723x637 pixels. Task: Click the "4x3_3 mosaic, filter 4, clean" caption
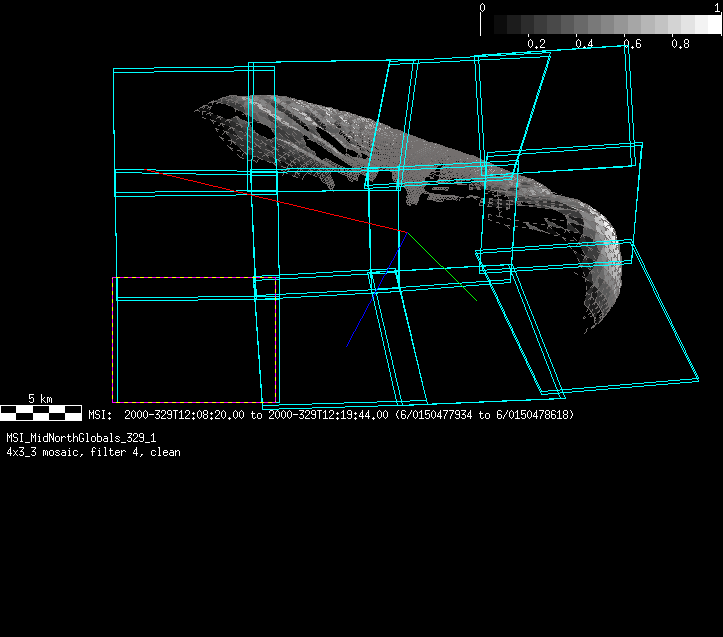coord(93,452)
